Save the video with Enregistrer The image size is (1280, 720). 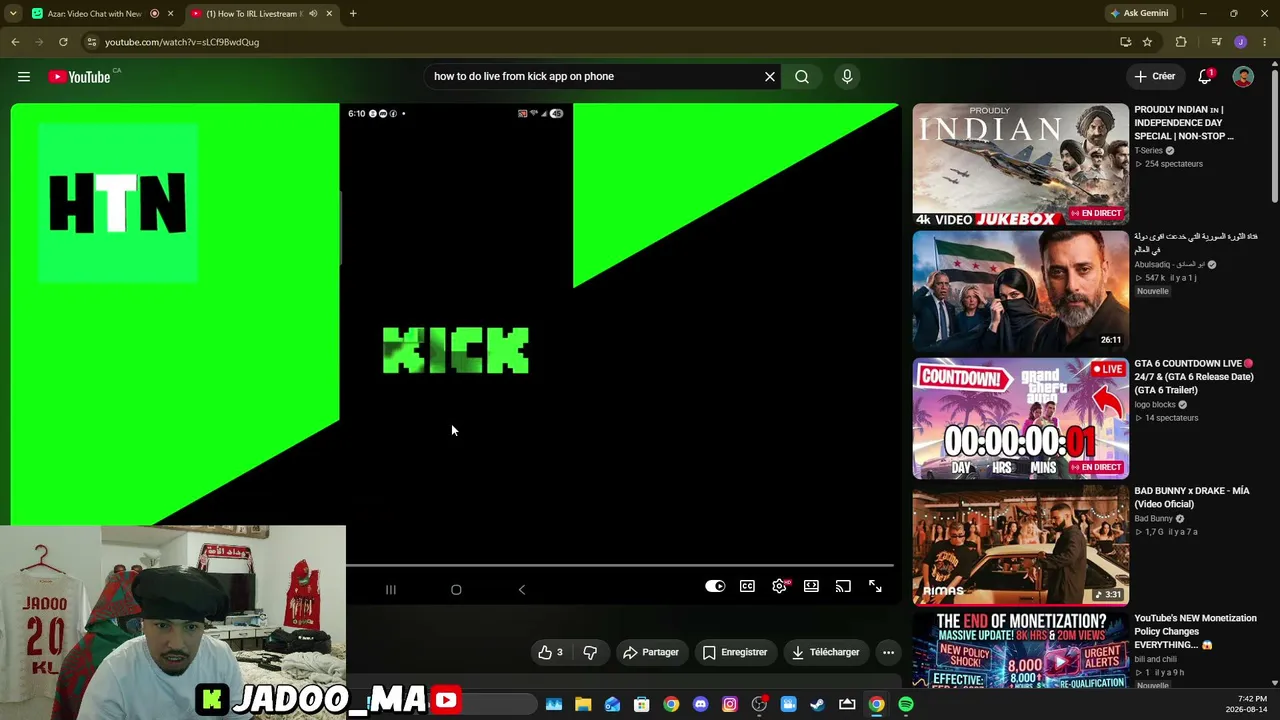tap(735, 652)
